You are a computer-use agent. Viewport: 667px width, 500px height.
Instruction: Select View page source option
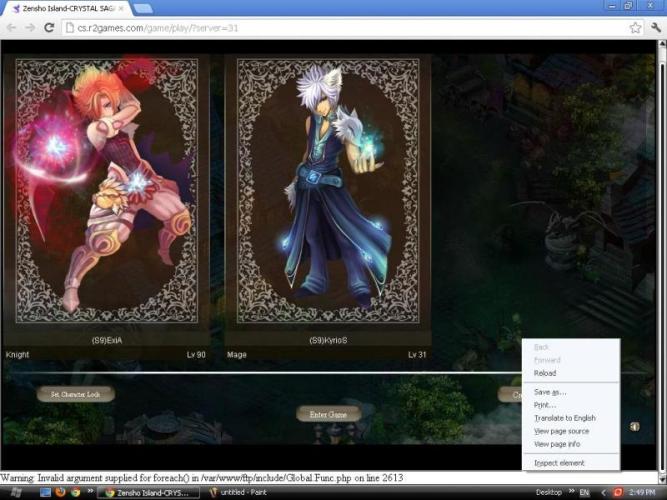[x=562, y=431]
